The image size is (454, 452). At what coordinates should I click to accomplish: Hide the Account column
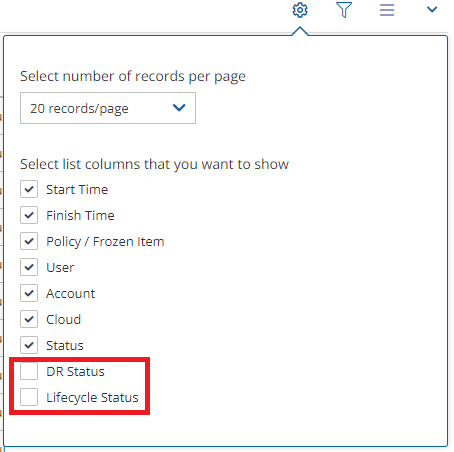29,293
